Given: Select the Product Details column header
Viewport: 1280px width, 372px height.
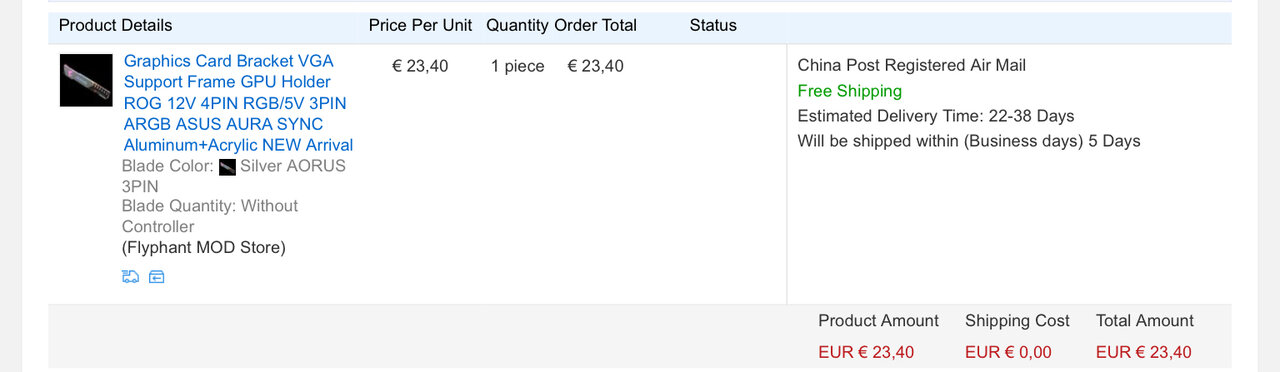Looking at the screenshot, I should [x=115, y=25].
